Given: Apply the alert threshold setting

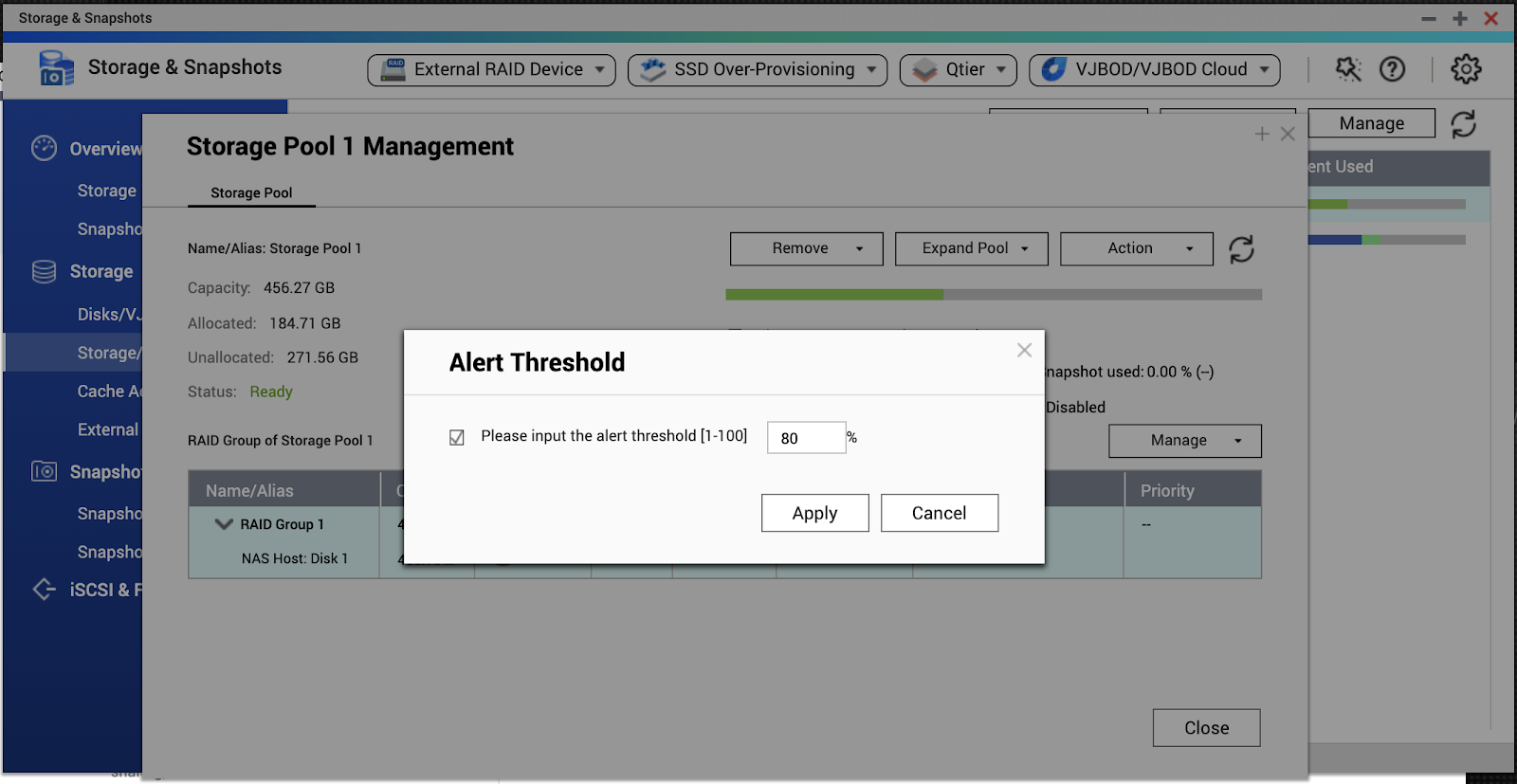Looking at the screenshot, I should [x=814, y=513].
